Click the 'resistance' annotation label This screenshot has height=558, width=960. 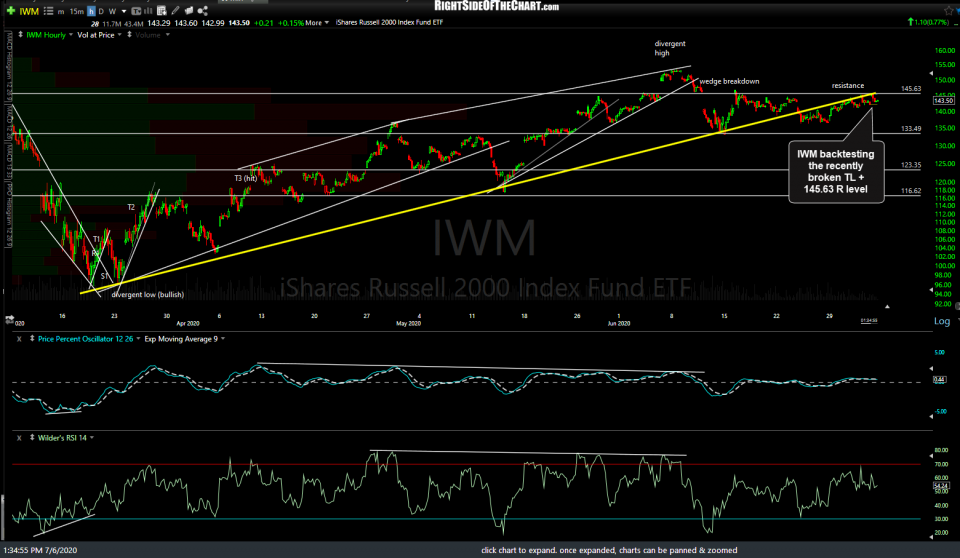coord(848,86)
